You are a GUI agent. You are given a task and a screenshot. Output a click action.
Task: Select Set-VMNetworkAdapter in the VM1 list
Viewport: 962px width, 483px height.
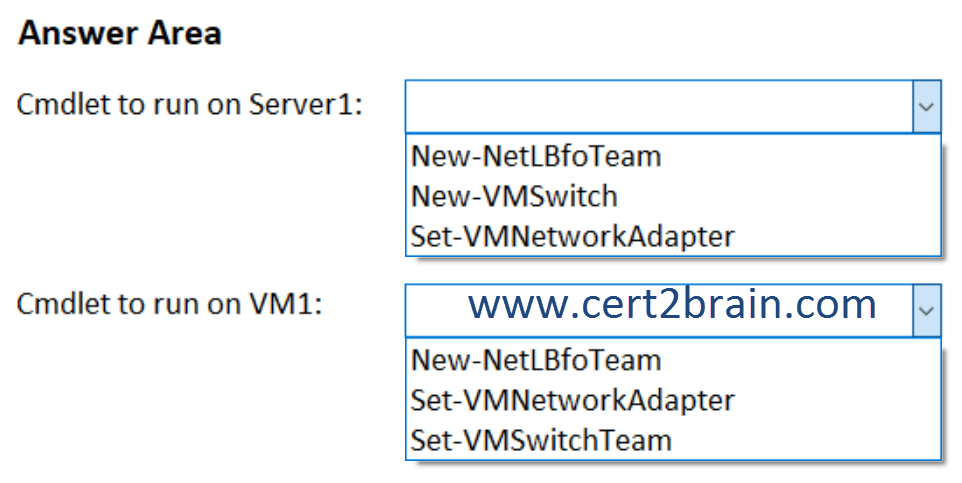point(572,400)
